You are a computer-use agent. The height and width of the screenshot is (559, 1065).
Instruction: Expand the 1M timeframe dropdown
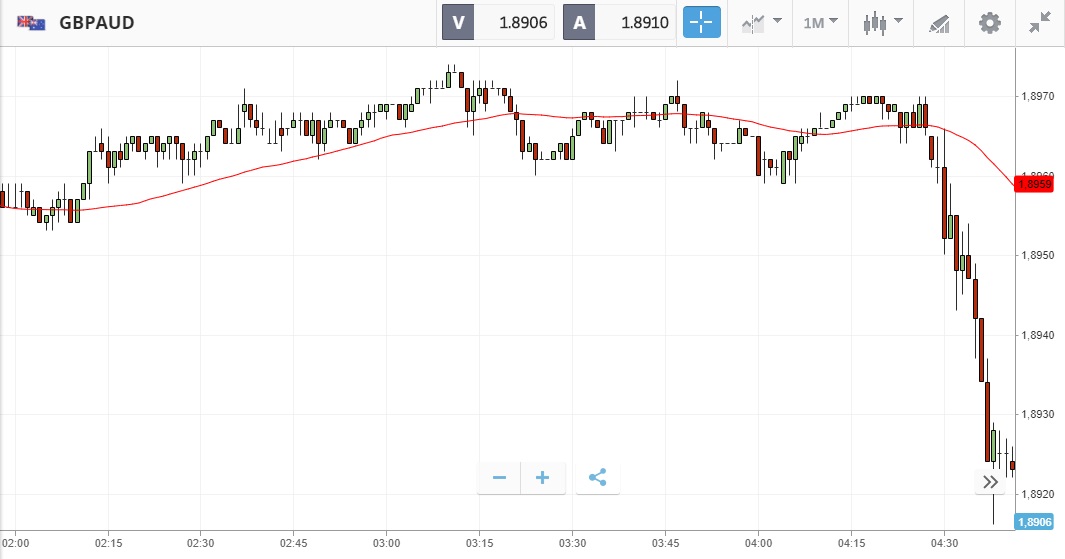[x=820, y=22]
